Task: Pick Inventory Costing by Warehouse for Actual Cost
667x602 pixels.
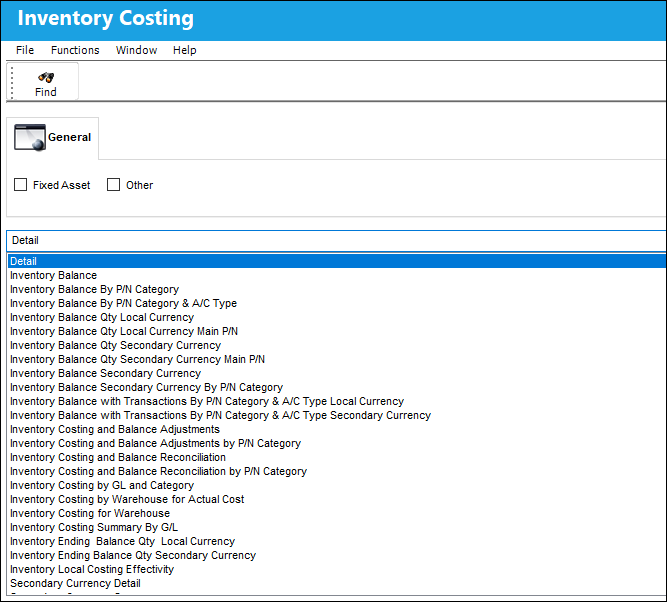Action: 336,499
